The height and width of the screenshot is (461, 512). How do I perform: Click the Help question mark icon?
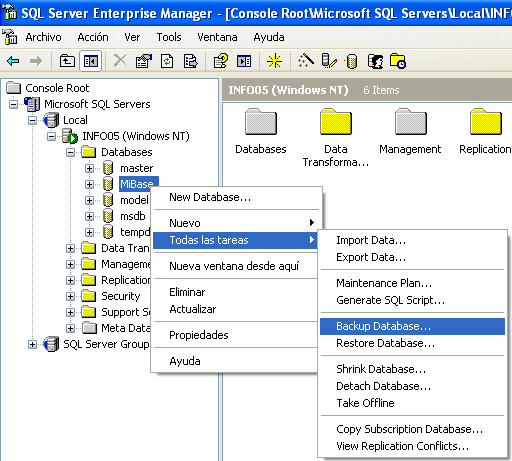(x=220, y=61)
